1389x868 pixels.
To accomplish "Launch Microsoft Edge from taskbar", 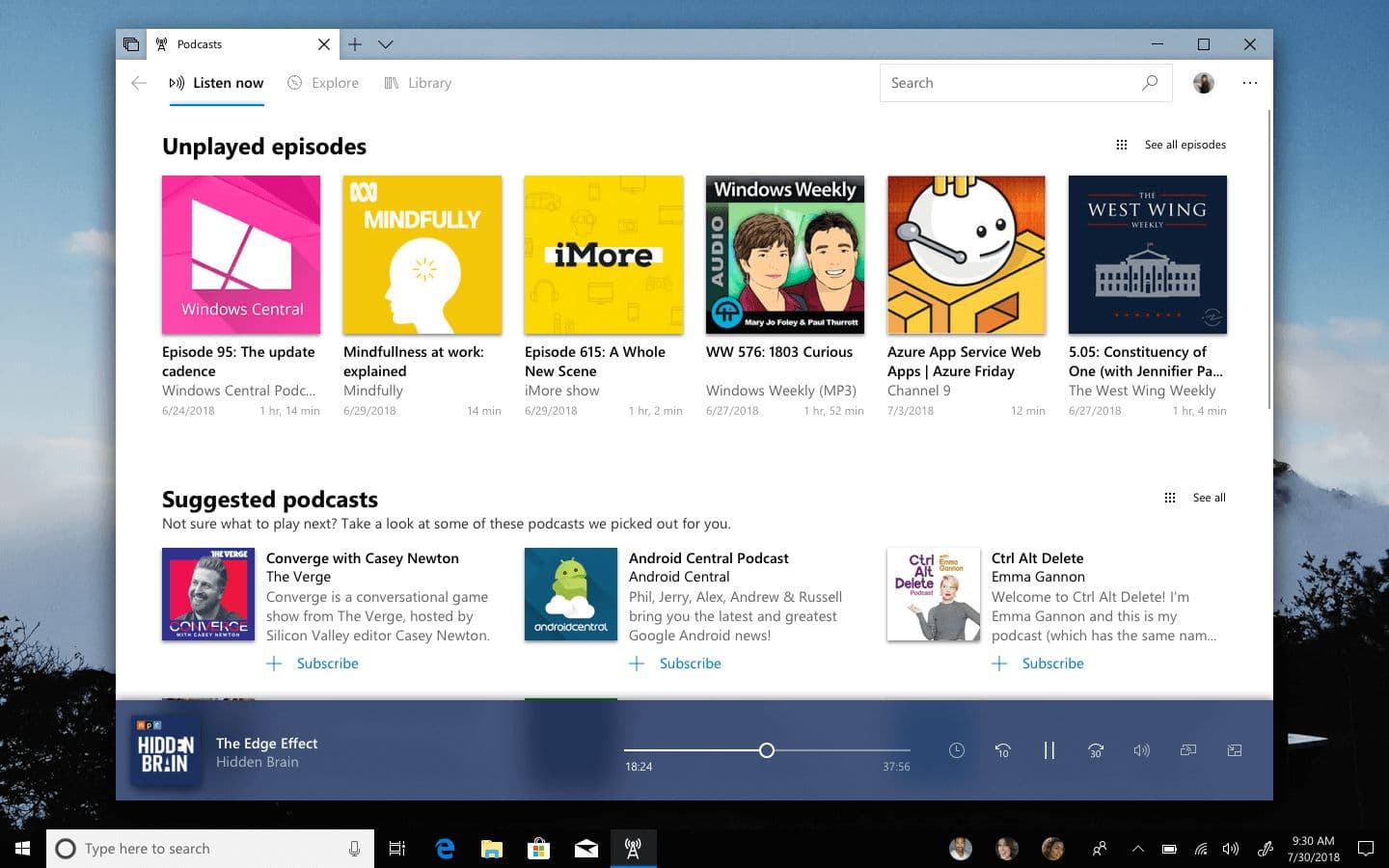I will tap(445, 849).
